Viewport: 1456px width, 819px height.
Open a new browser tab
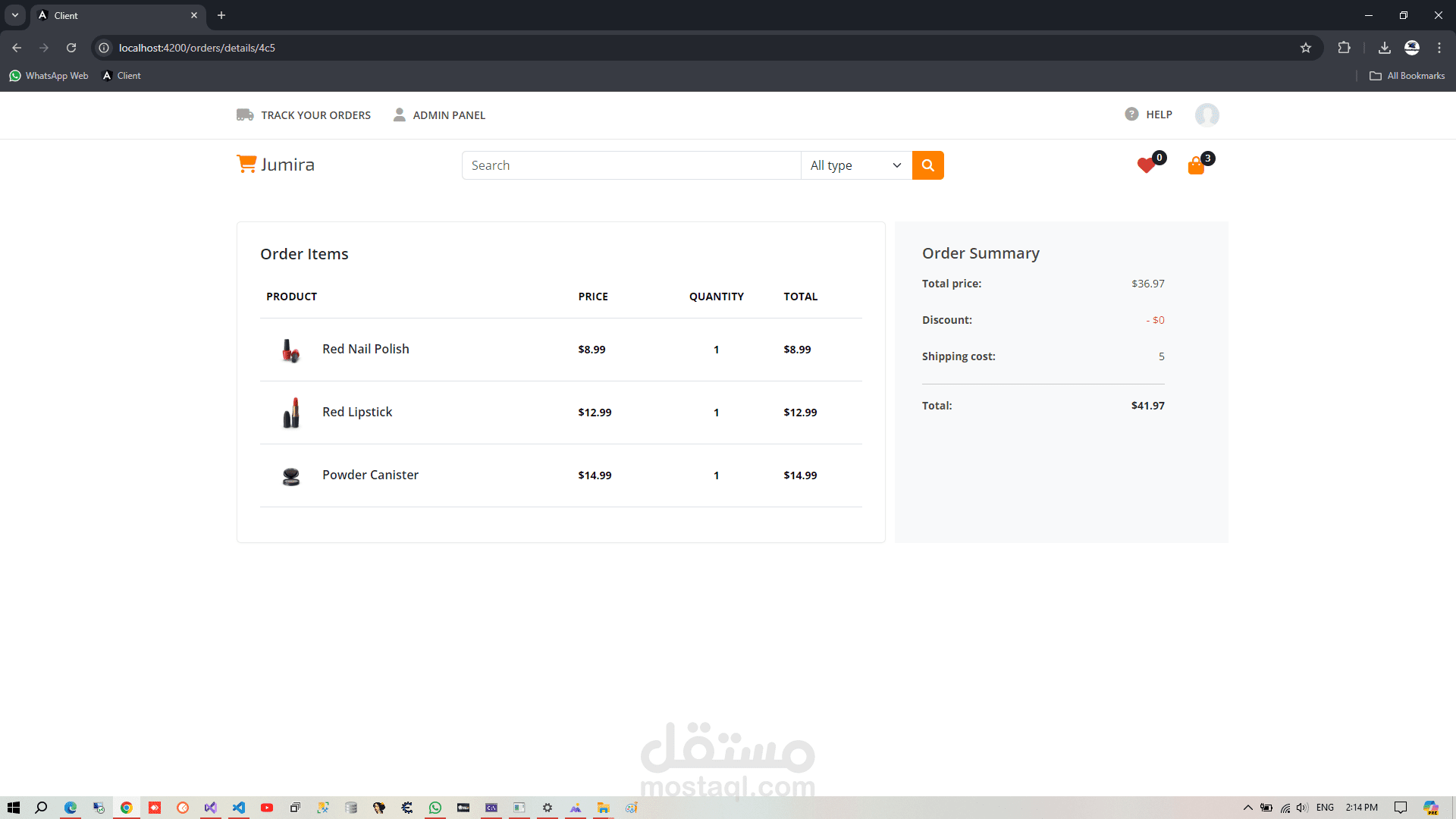click(221, 15)
